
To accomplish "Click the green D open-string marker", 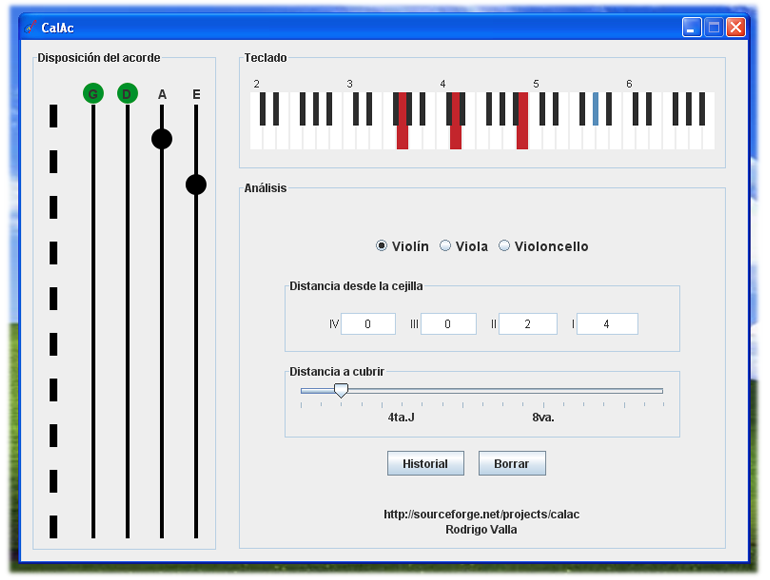I will pyautogui.click(x=127, y=93).
